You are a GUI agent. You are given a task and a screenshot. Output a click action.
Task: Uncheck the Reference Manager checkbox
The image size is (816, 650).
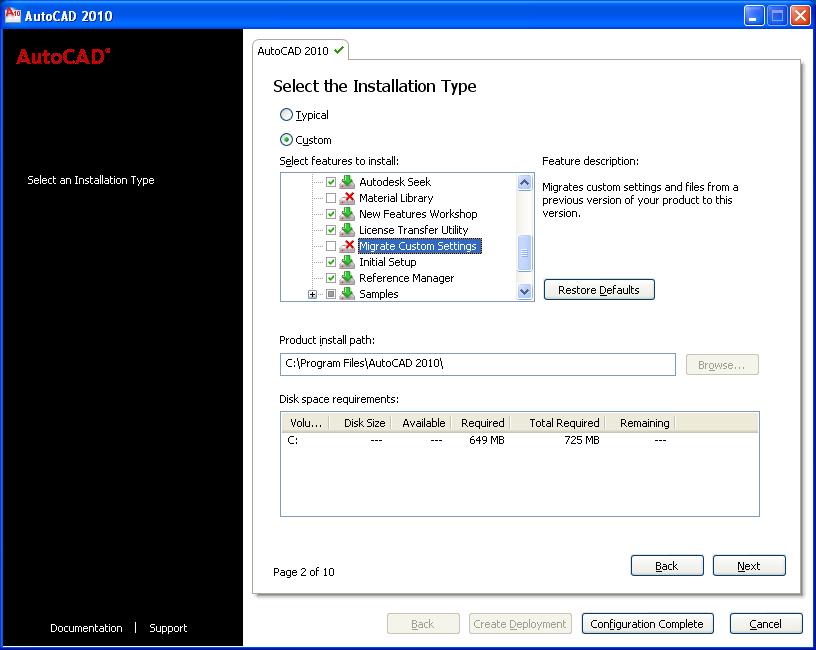tap(330, 278)
